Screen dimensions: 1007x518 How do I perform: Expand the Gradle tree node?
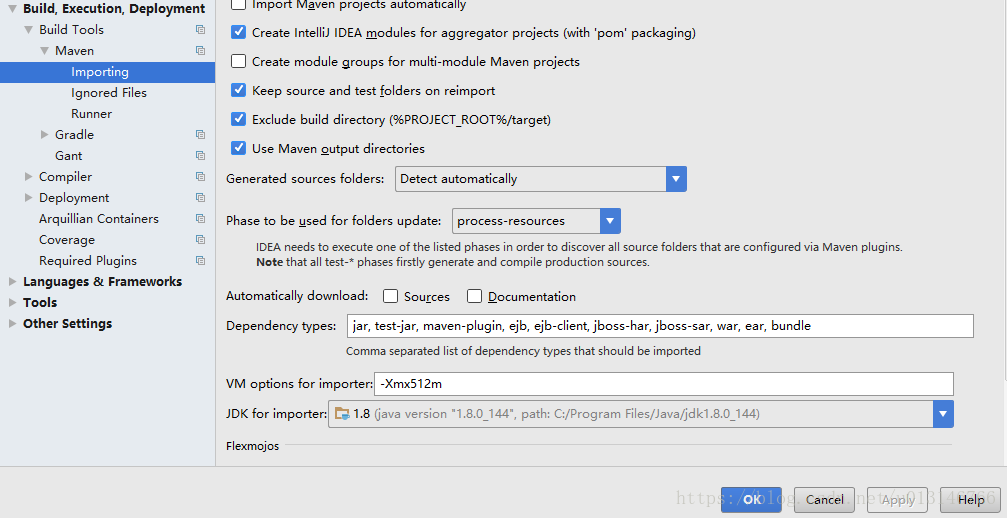point(44,135)
